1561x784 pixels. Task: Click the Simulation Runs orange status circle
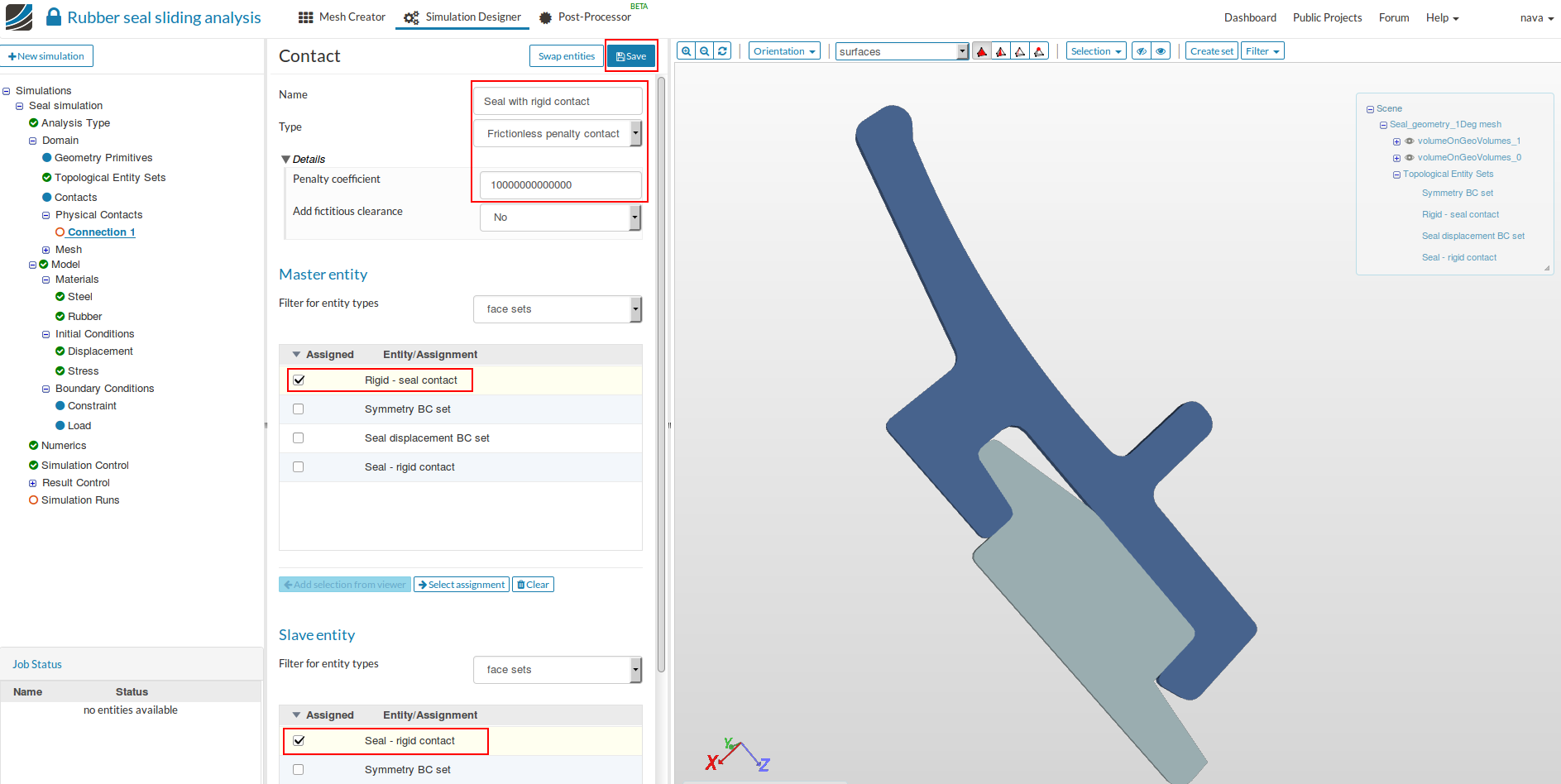click(34, 500)
